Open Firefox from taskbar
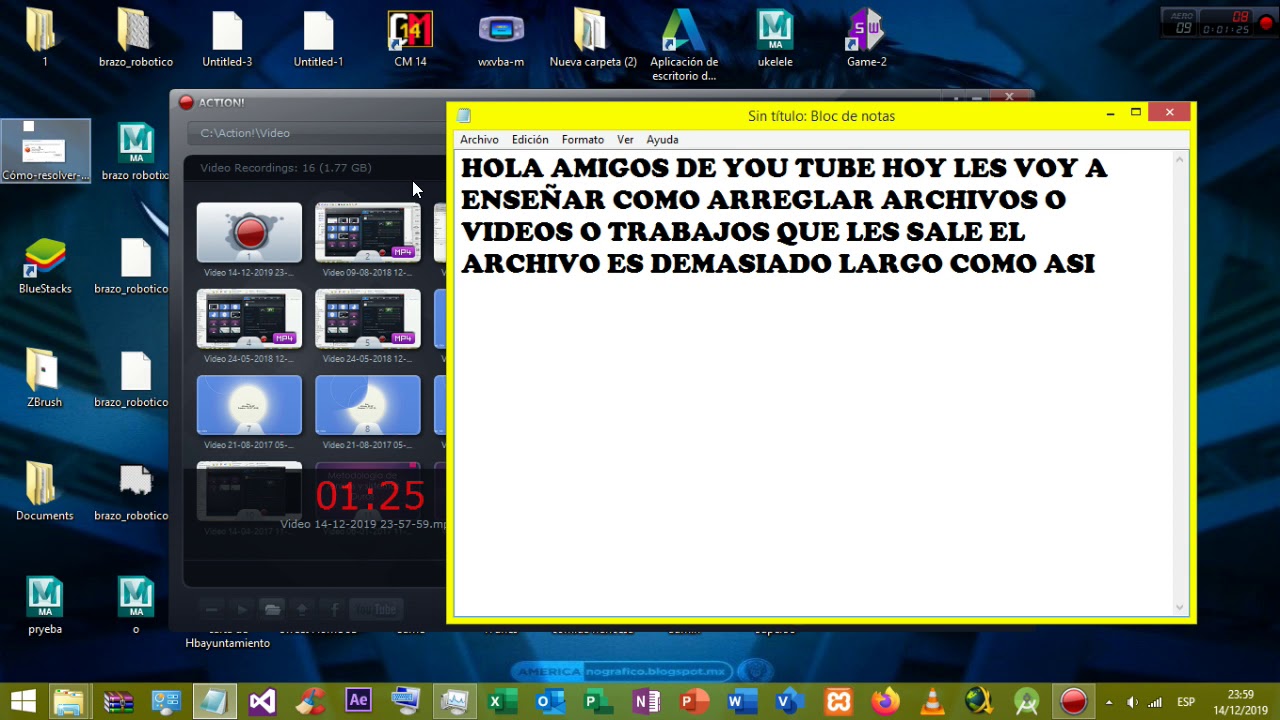Image resolution: width=1280 pixels, height=720 pixels. pyautogui.click(x=885, y=701)
